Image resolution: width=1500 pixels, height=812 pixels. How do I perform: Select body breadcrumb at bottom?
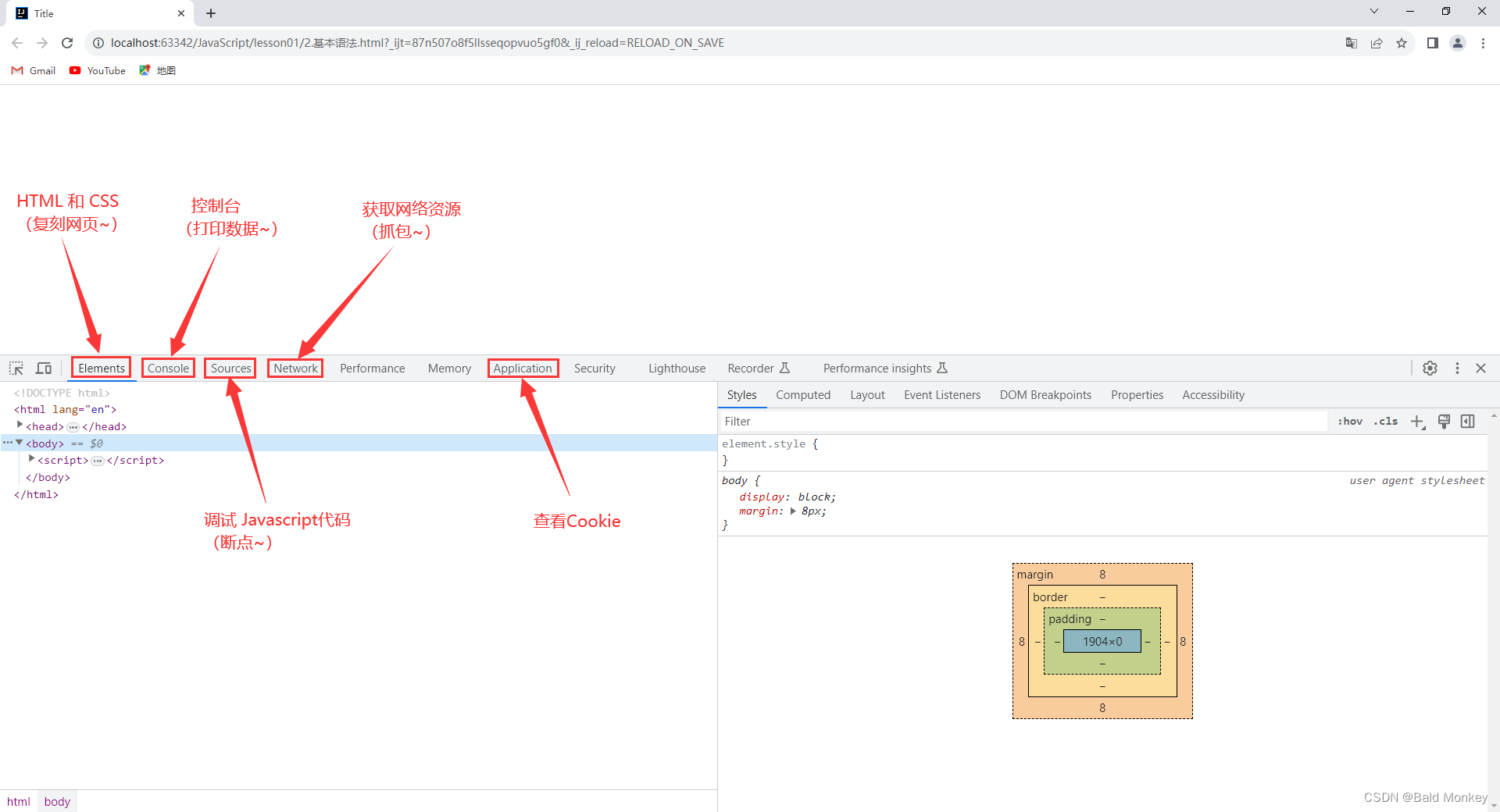57,802
